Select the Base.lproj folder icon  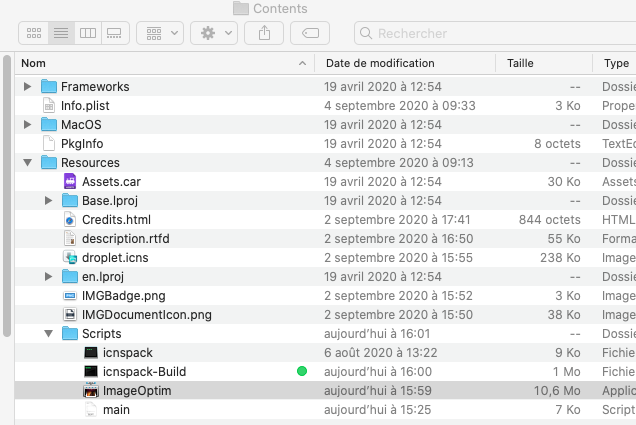pyautogui.click(x=70, y=200)
